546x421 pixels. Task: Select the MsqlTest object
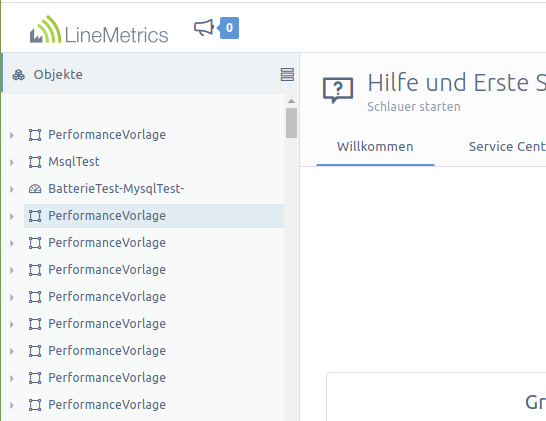(74, 162)
